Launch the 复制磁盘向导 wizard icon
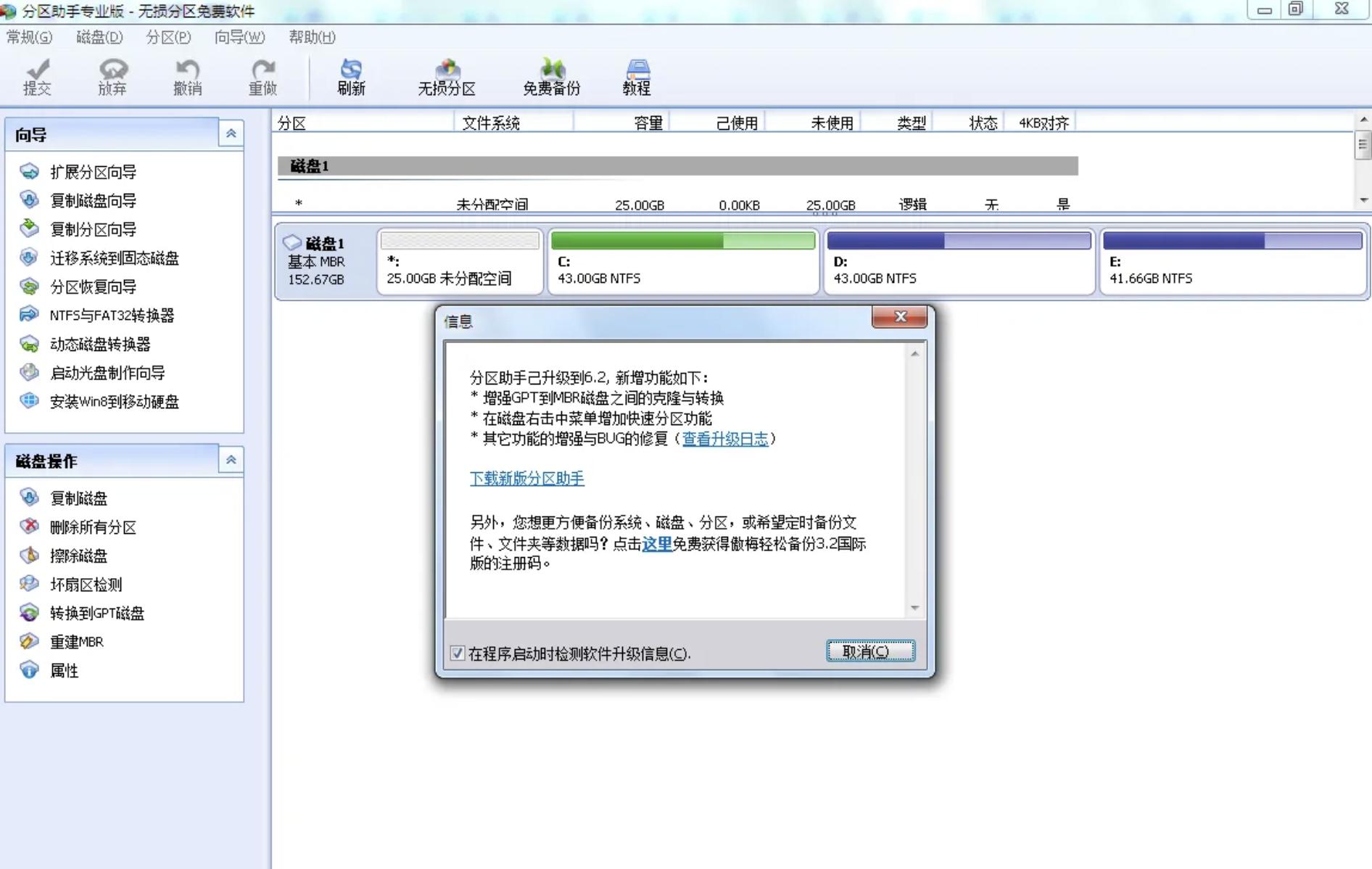The width and height of the screenshot is (1372, 869). coord(29,199)
